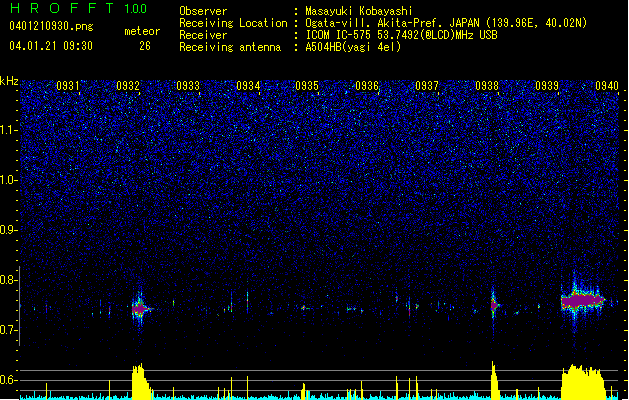
Task: Click the large meteor echo near 0939
Action: point(582,301)
